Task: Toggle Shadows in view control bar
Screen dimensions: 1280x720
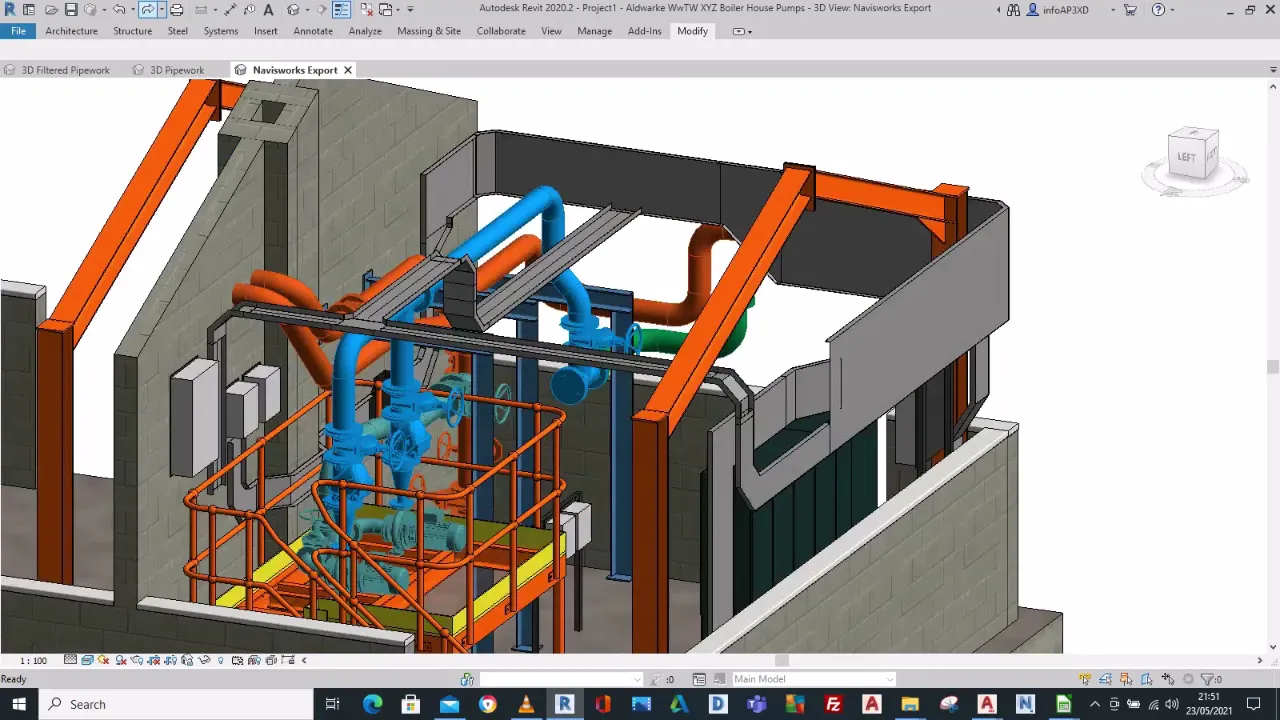Action: (x=121, y=660)
